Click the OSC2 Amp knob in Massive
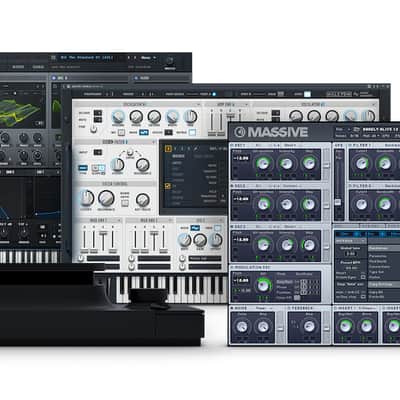The width and height of the screenshot is (400, 400). tap(309, 204)
